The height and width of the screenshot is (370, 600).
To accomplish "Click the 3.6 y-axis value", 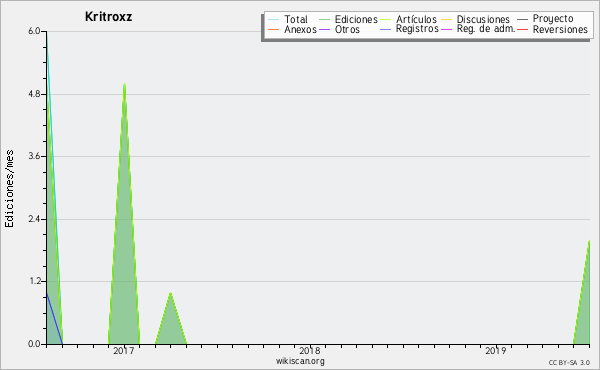I will pyautogui.click(x=34, y=156).
